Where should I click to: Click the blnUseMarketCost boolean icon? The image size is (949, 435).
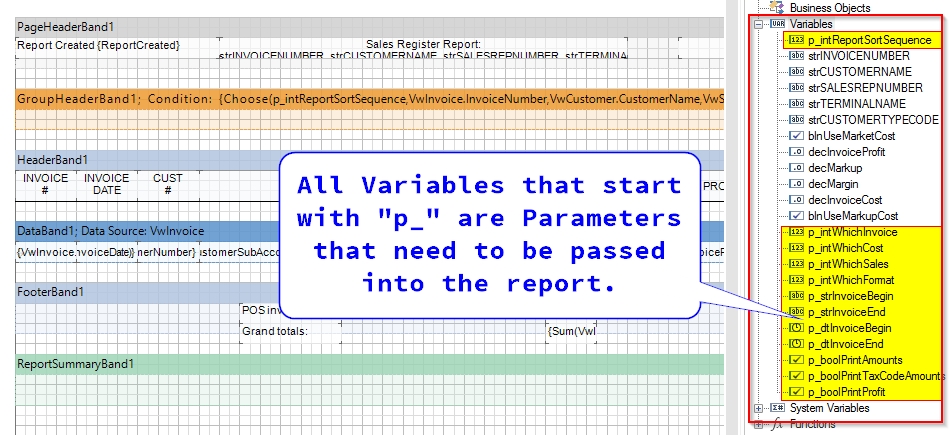click(797, 136)
